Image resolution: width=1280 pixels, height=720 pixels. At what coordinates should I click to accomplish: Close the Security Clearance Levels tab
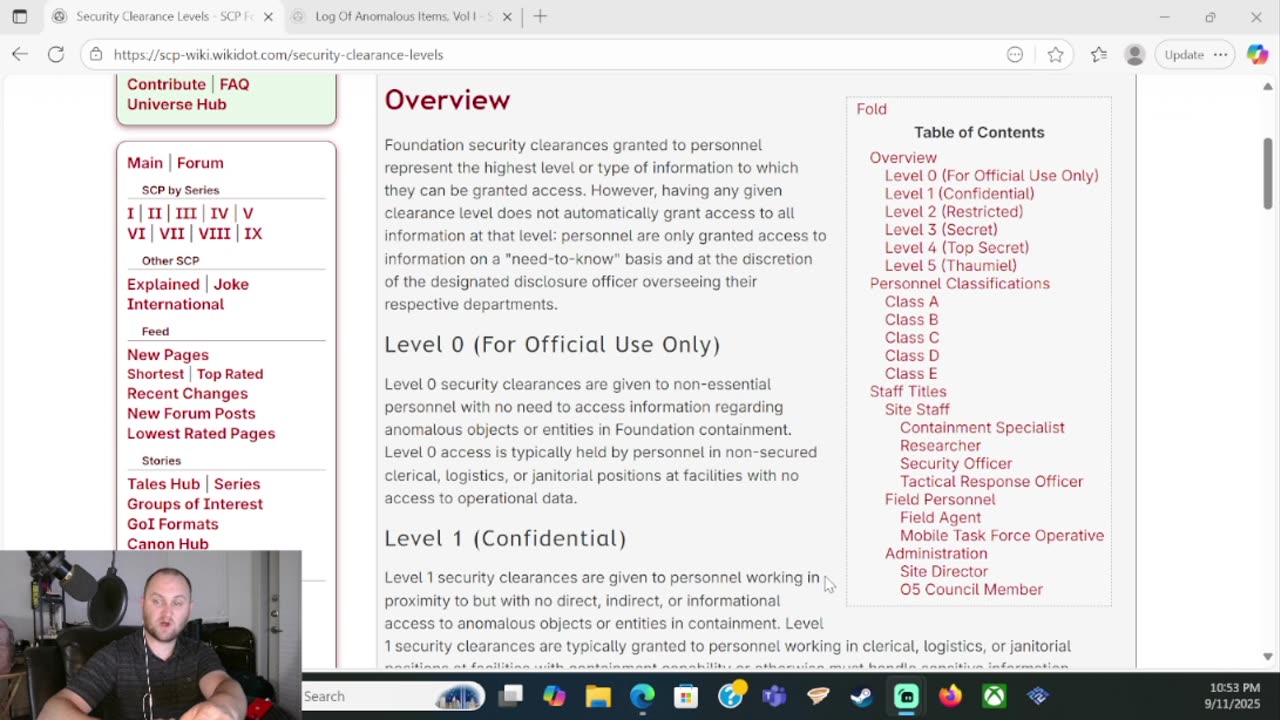pos(268,16)
